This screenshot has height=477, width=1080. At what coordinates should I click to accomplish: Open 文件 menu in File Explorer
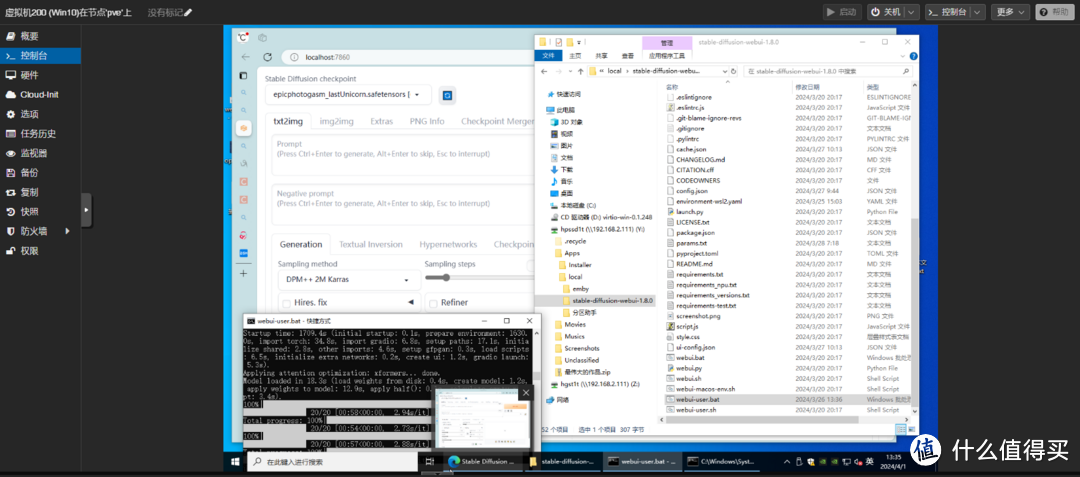pyautogui.click(x=548, y=56)
